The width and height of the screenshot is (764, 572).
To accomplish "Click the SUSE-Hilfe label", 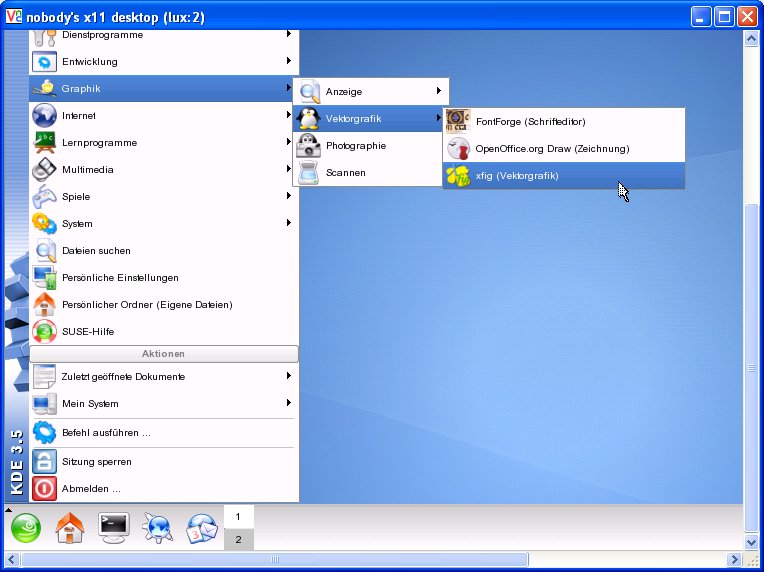I will tap(88, 332).
